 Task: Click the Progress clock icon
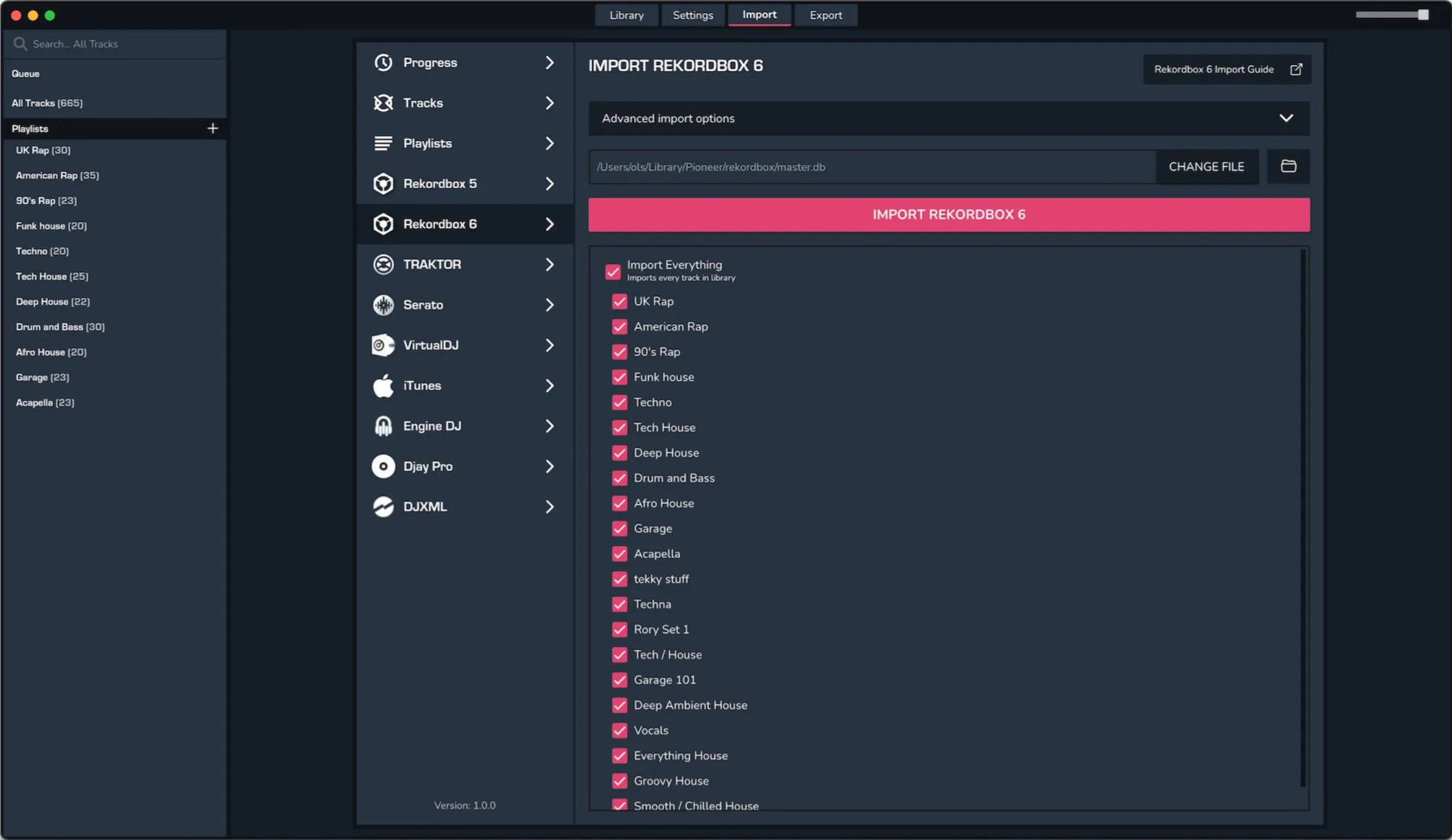(383, 62)
